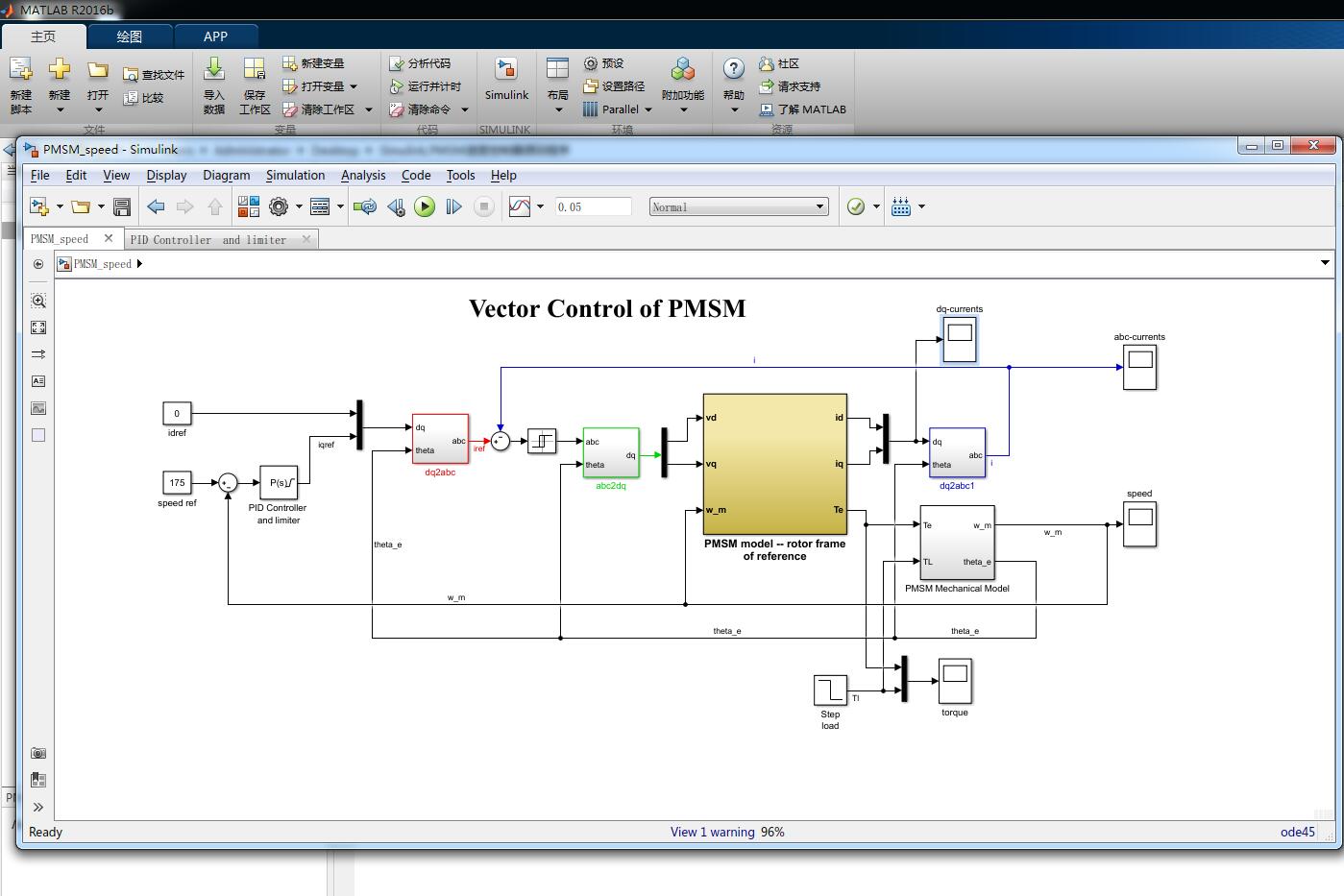Select the dq-currents scope block
Screen dimensions: 1344x896
[x=959, y=340]
